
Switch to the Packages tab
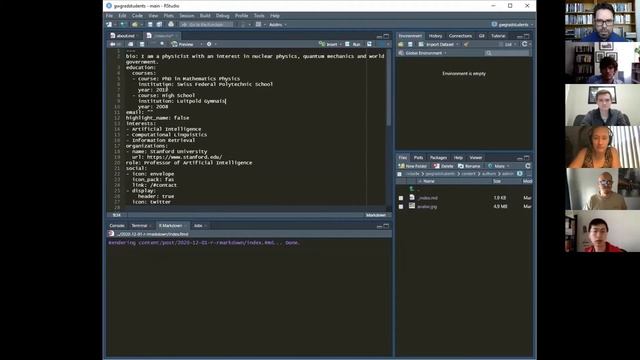click(438, 158)
